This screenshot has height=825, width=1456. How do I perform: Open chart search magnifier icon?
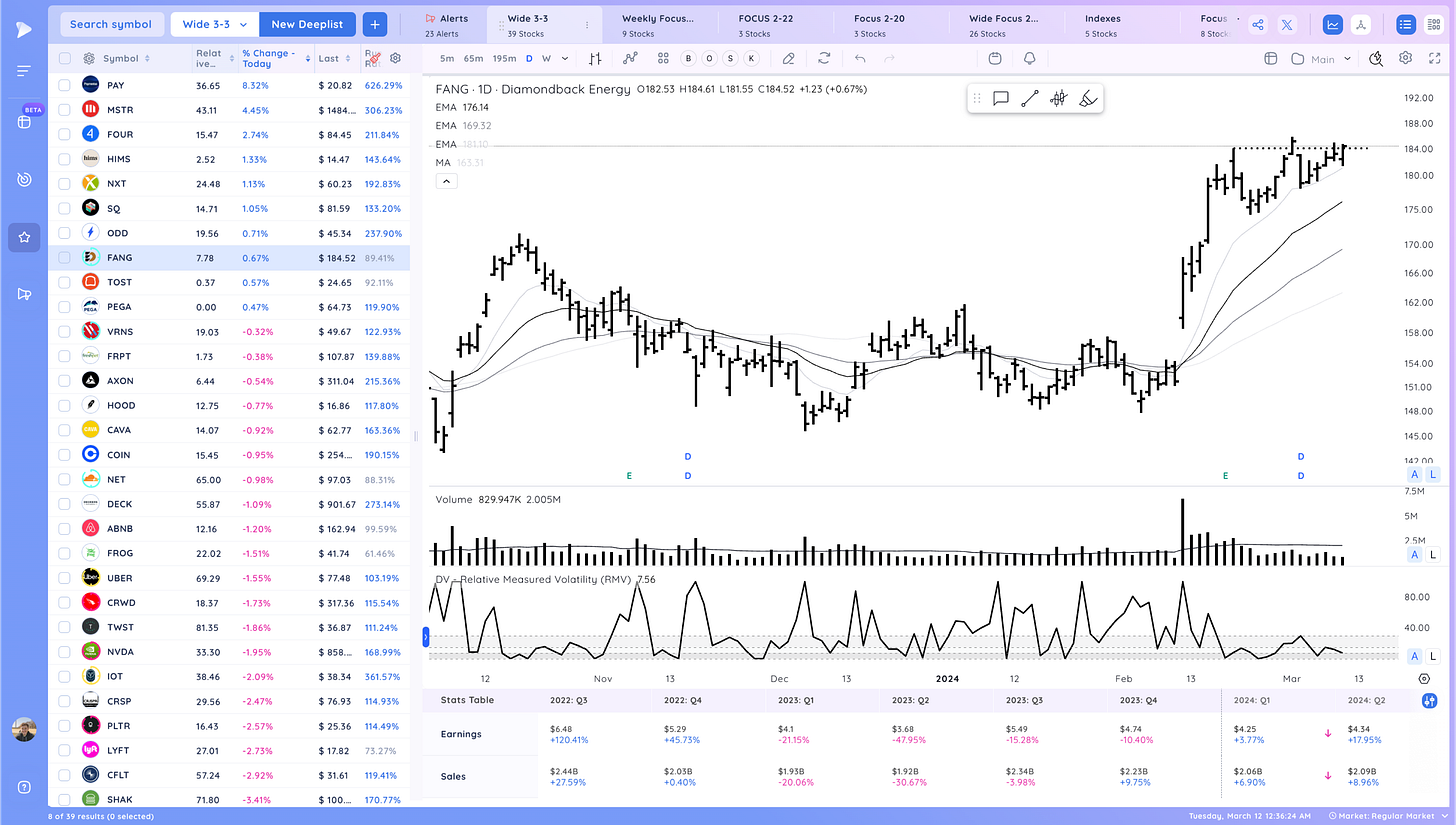1376,59
